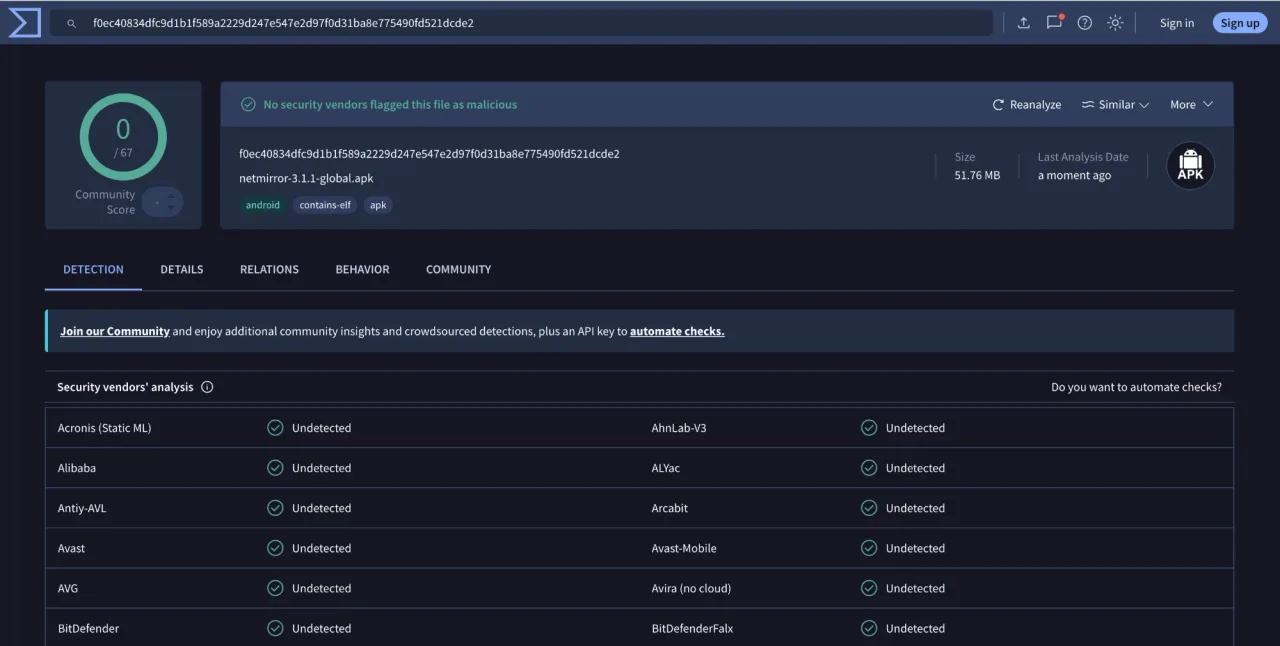Click 'Do you want to automate checks?'
Viewport: 1280px width, 646px height.
click(x=1136, y=387)
